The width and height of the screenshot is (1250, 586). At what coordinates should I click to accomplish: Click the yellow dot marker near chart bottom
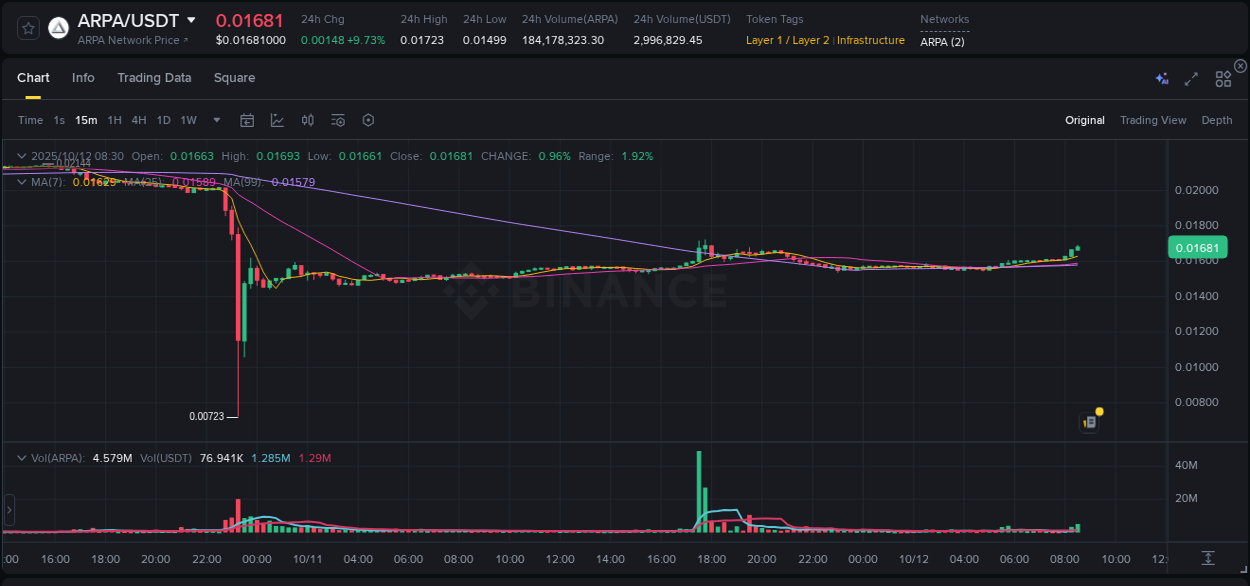pyautogui.click(x=1099, y=411)
